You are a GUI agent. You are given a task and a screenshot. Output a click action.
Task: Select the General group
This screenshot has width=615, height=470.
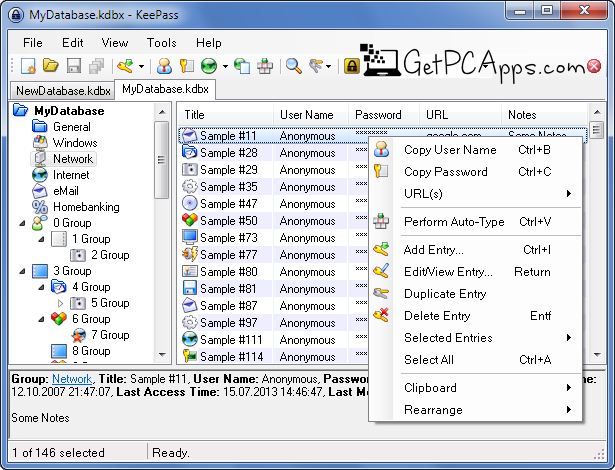pos(72,127)
